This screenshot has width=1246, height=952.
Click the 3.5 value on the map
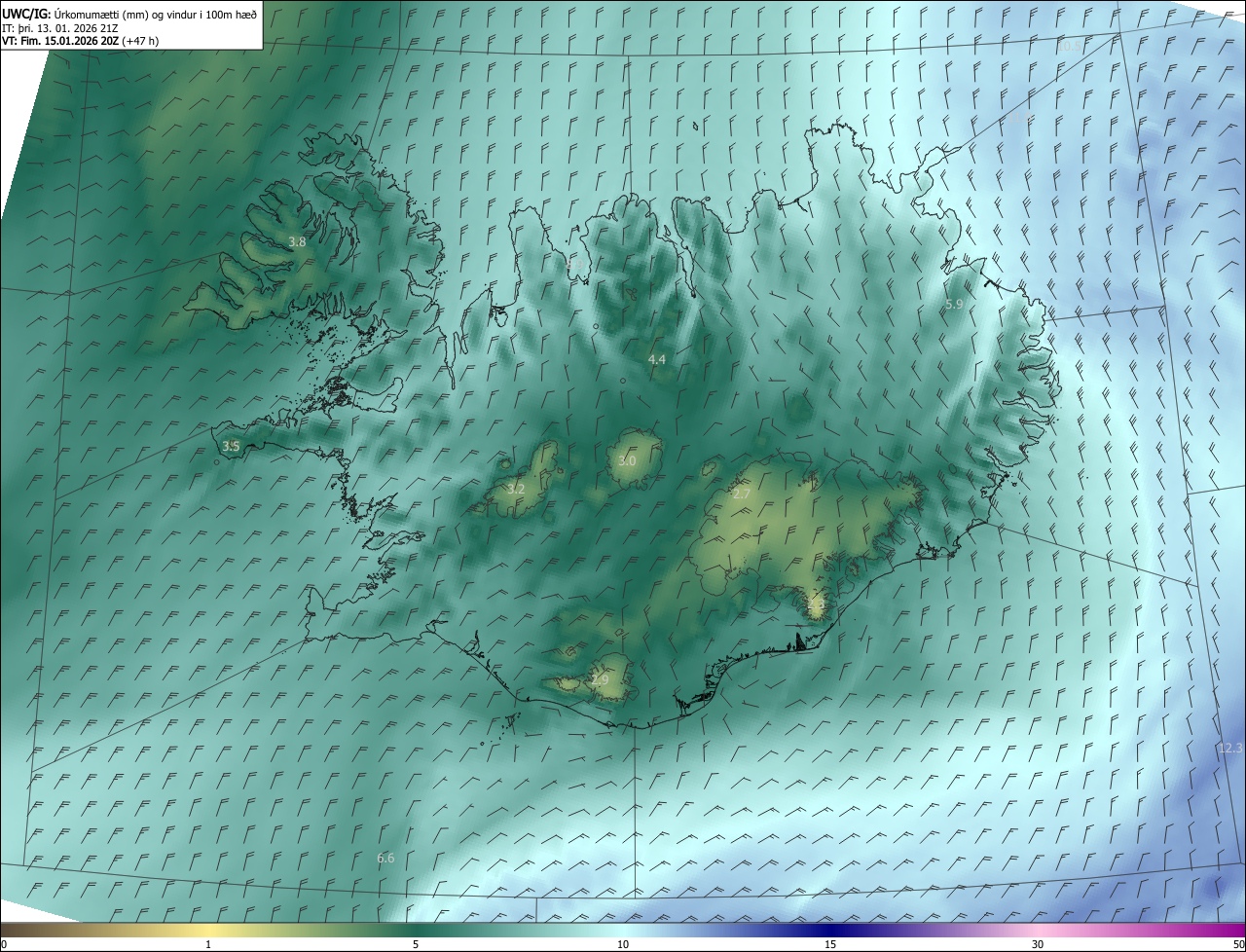(231, 447)
